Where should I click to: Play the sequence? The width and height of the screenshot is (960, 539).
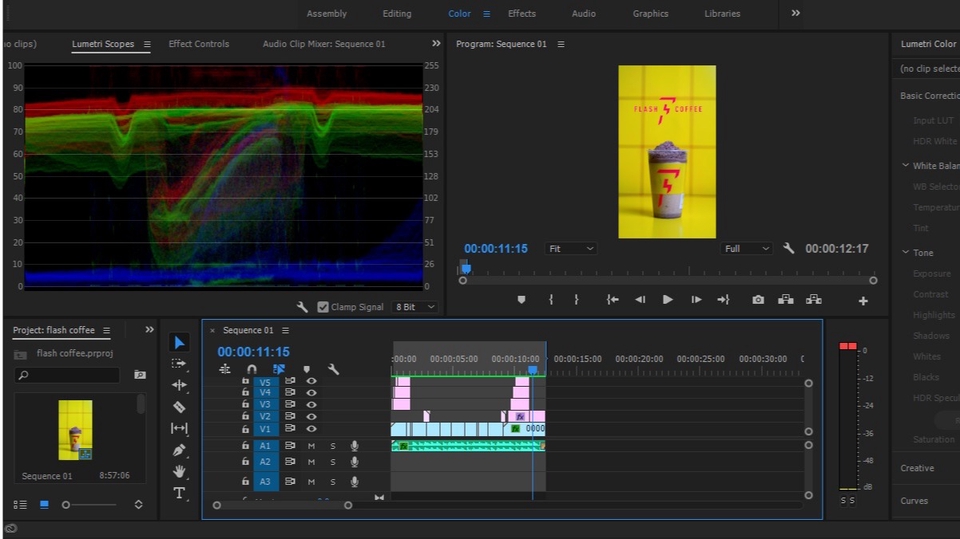pyautogui.click(x=667, y=300)
